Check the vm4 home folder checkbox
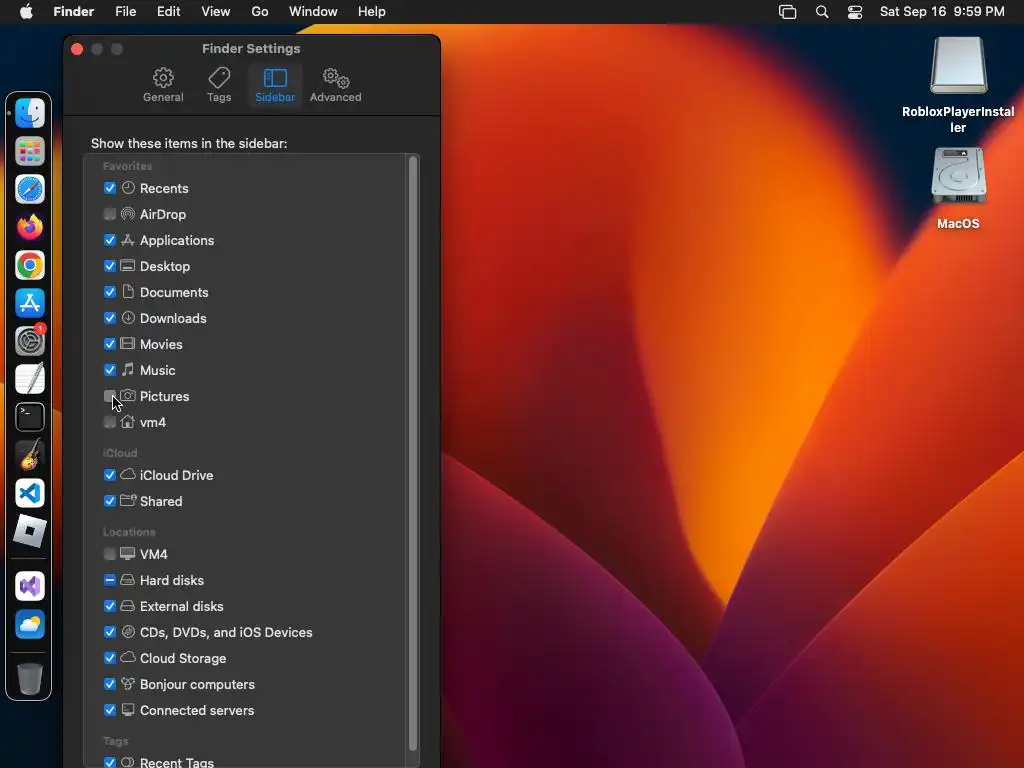 coord(110,422)
